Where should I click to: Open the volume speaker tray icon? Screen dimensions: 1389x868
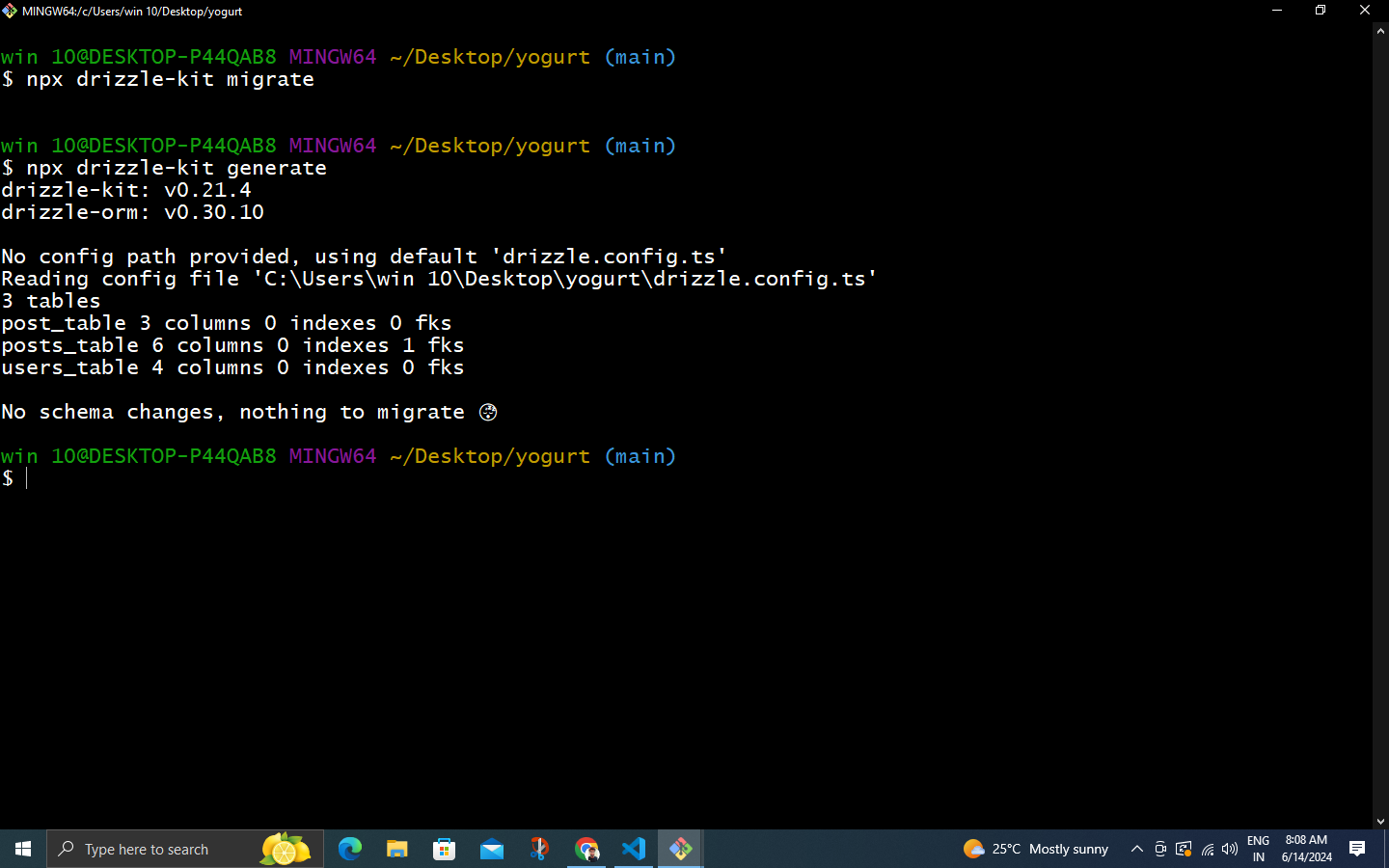click(1230, 849)
